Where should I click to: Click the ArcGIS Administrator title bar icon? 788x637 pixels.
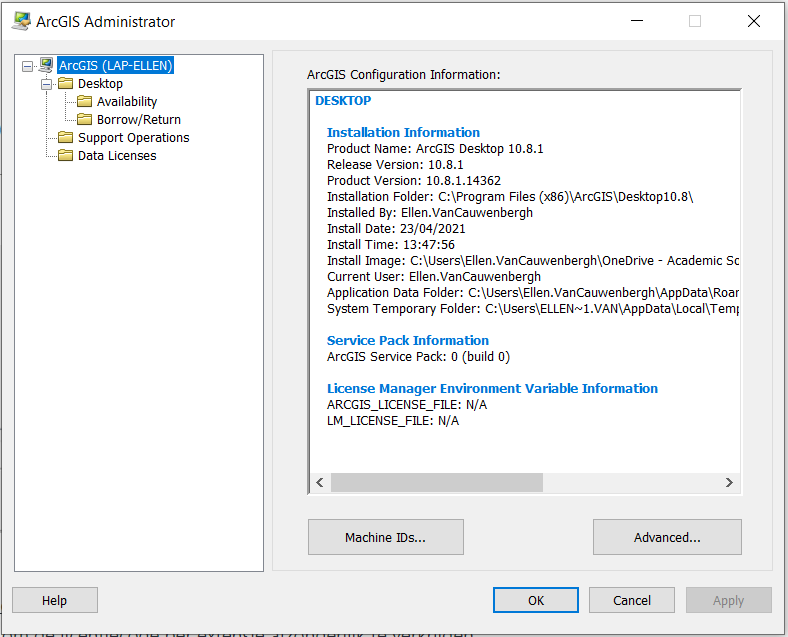[21, 21]
